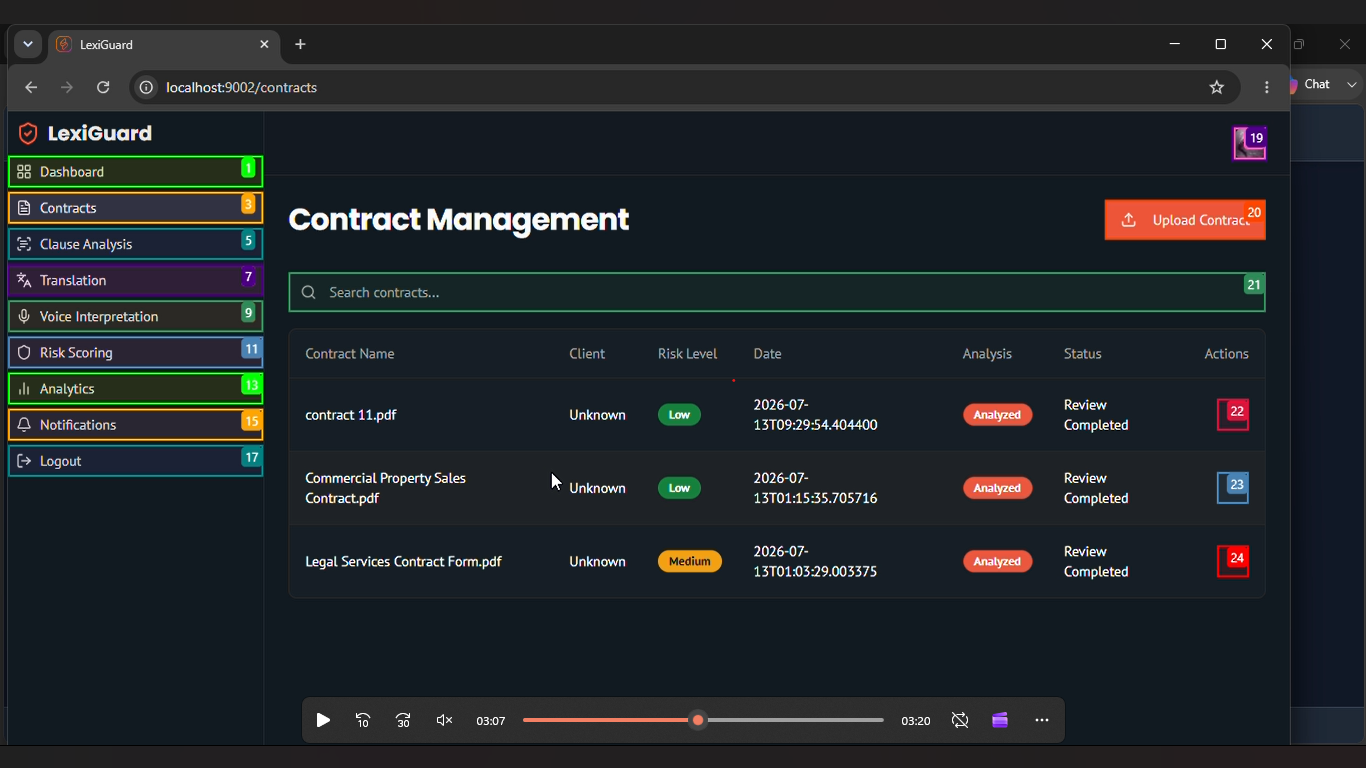
Task: Show the Analytics section
Action: click(135, 388)
